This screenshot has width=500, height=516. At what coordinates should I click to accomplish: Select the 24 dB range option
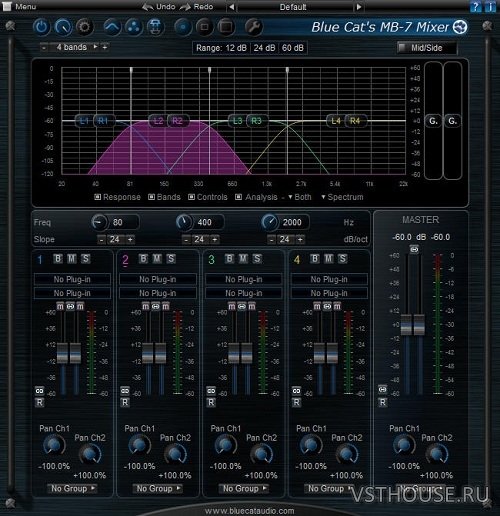(x=264, y=48)
